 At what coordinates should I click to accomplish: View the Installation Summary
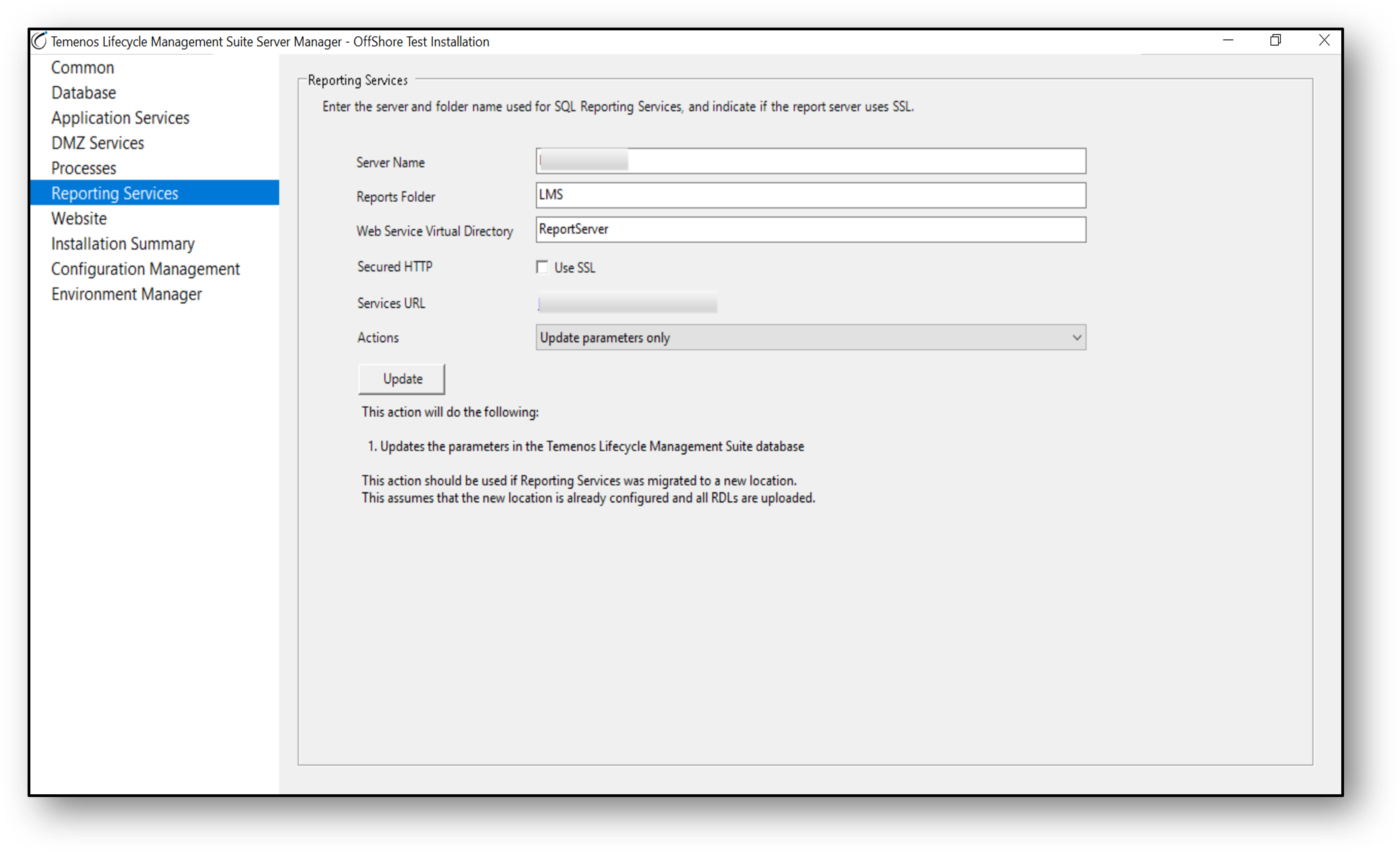(x=123, y=244)
